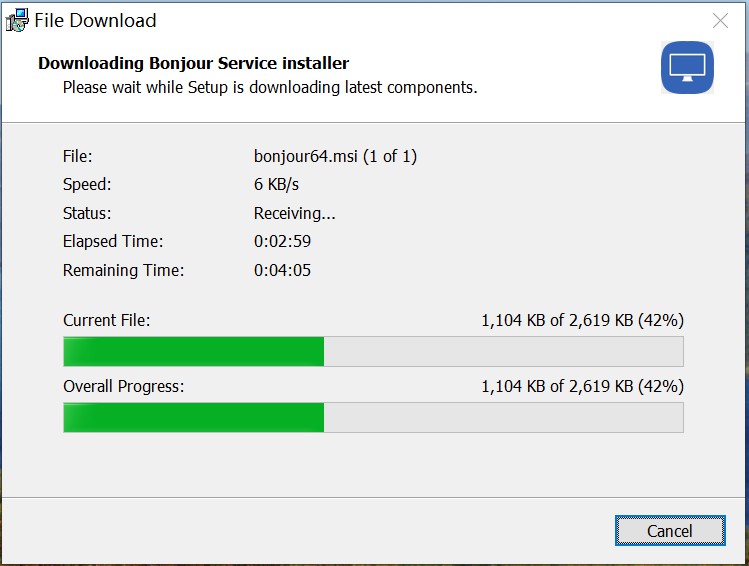Click the Overall Progress: label

[x=123, y=386]
